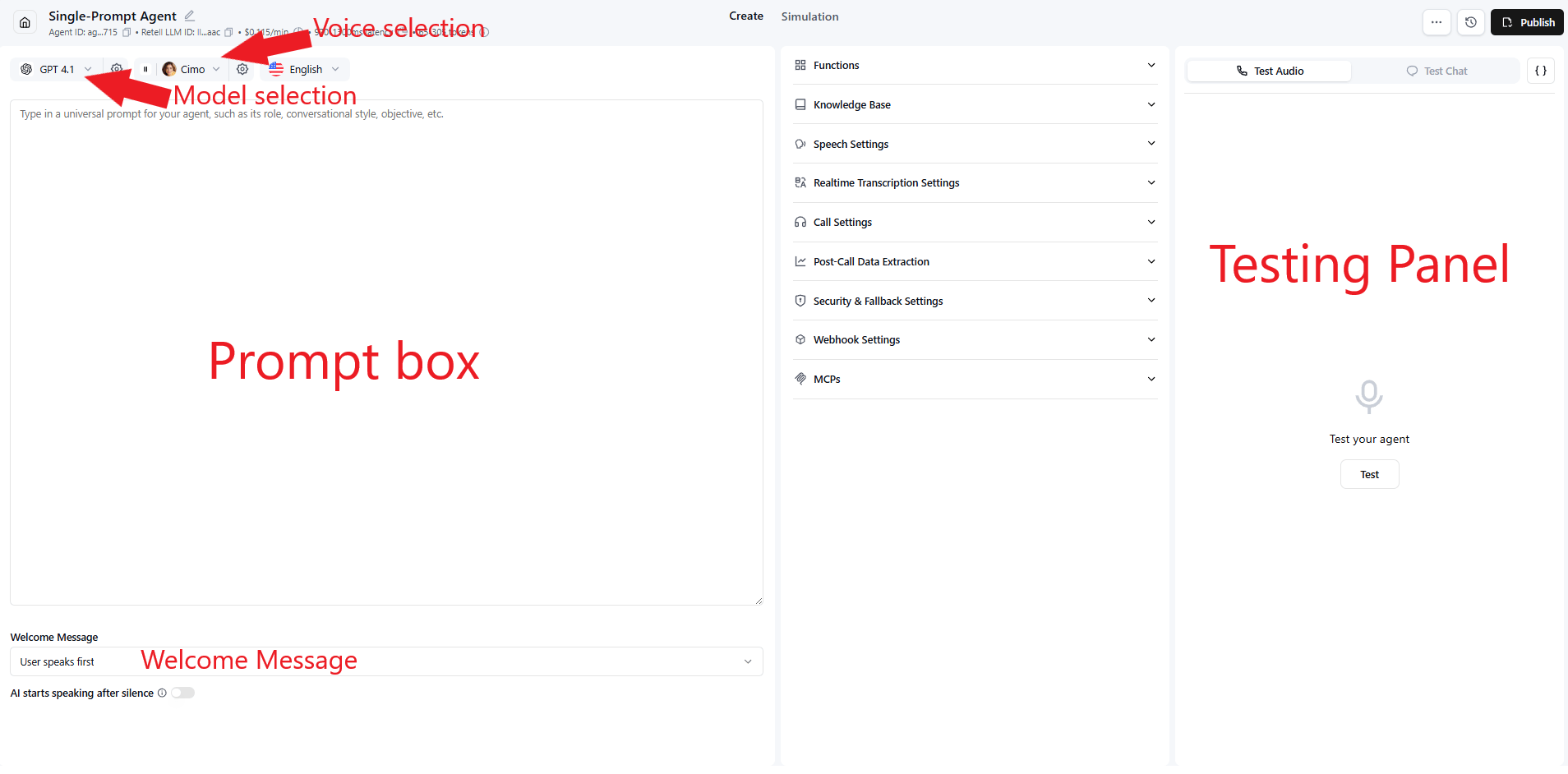Expand the Knowledge Base section
This screenshot has width=1568, height=774.
coord(974,104)
